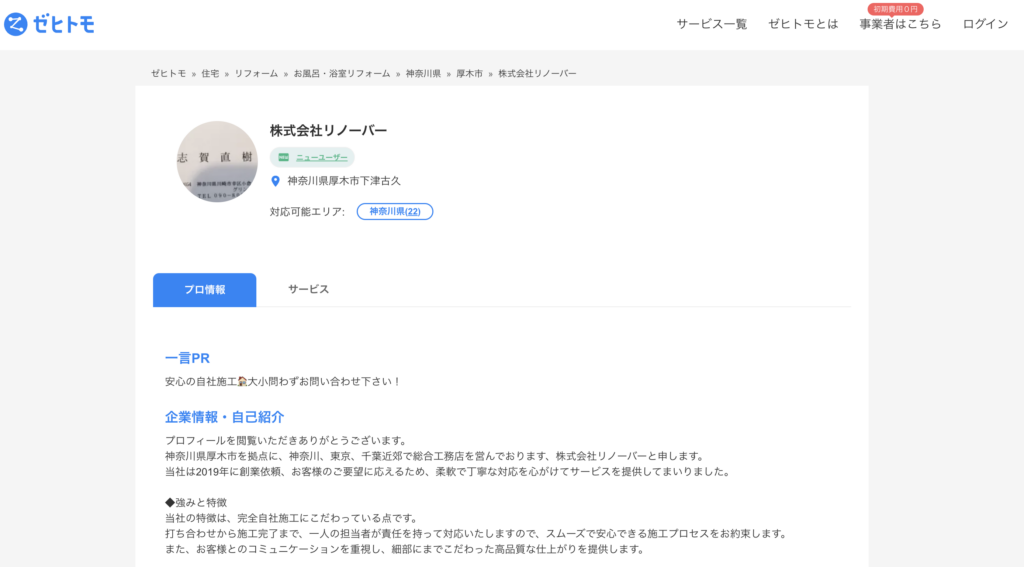Switch to the サービス tab
The image size is (1024, 567).
click(308, 289)
